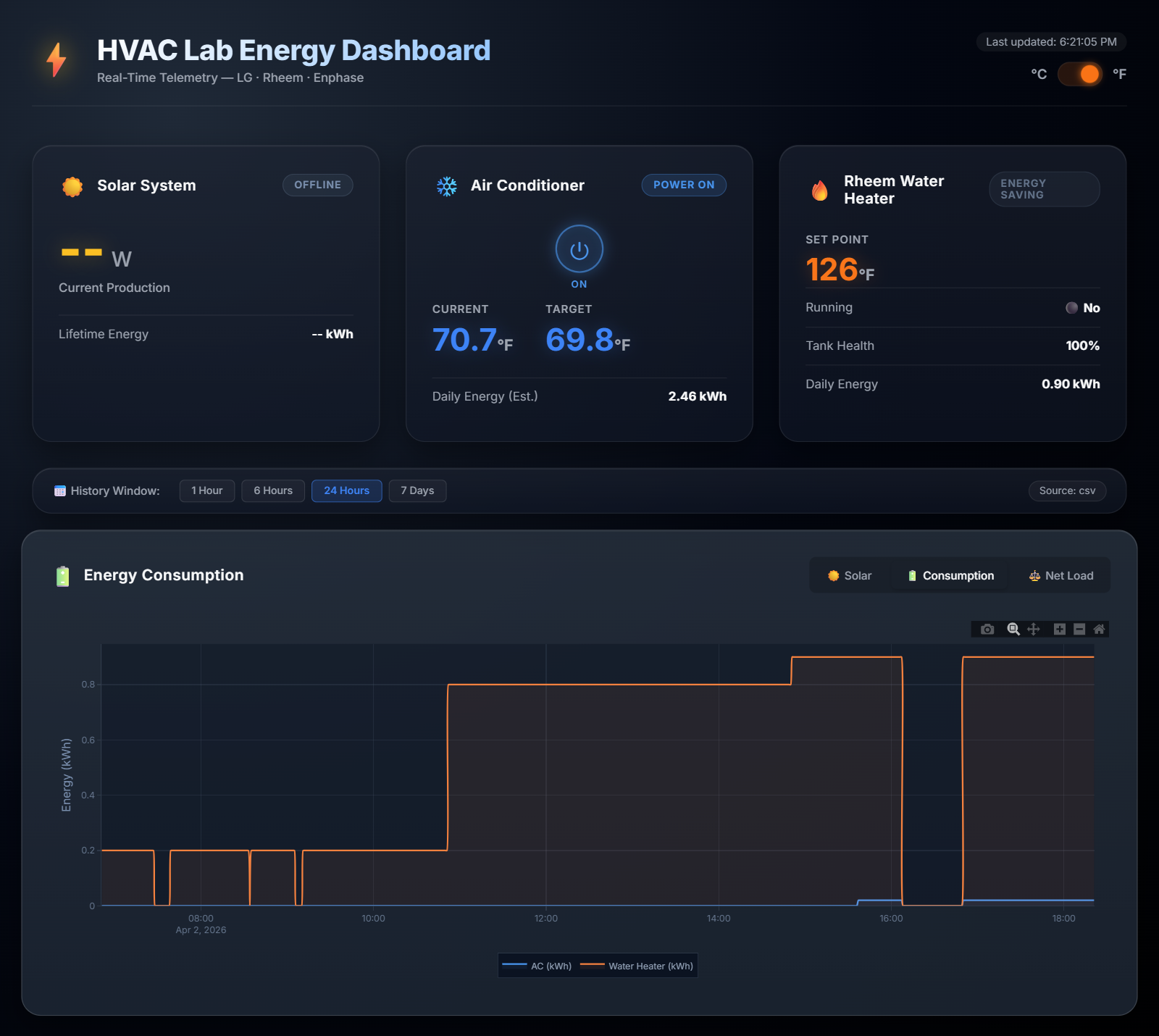This screenshot has width=1159, height=1036.
Task: Click the HVAC Lab Energy Dashboard title
Action: coord(293,50)
